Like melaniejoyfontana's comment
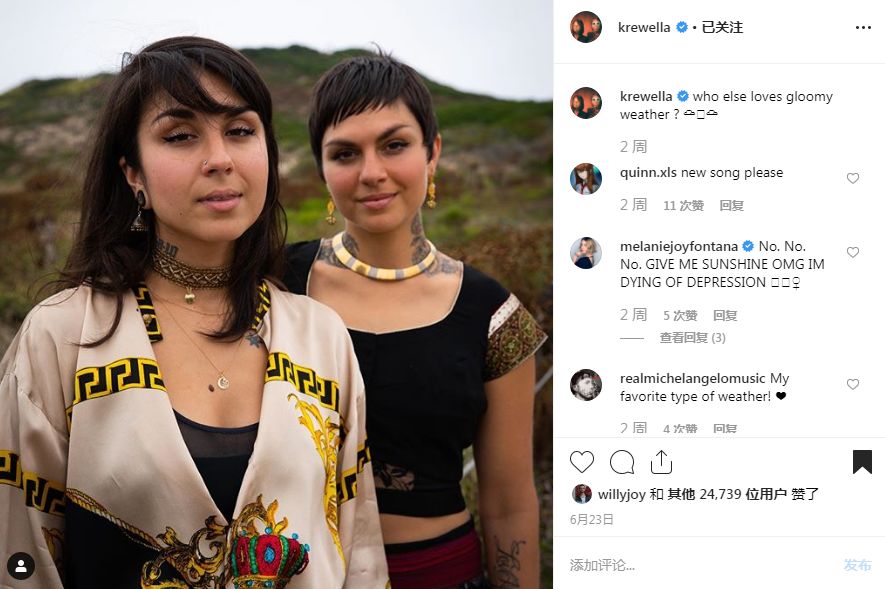 coord(853,252)
